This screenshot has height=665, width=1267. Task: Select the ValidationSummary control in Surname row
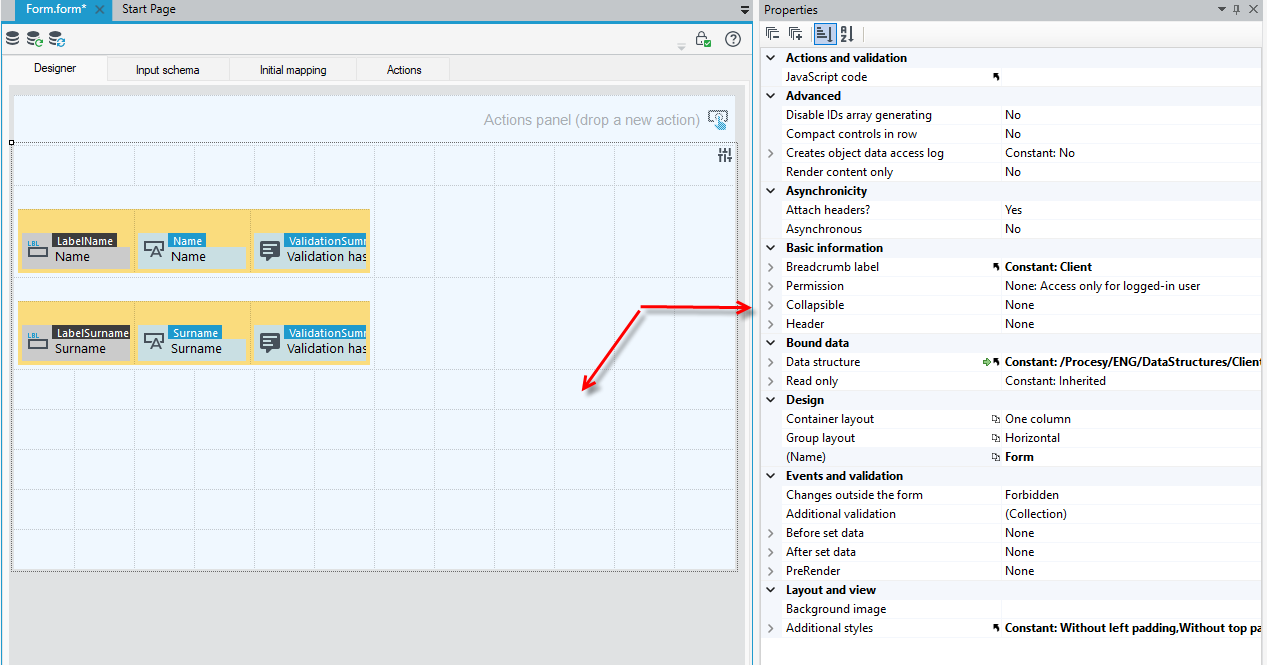(310, 342)
